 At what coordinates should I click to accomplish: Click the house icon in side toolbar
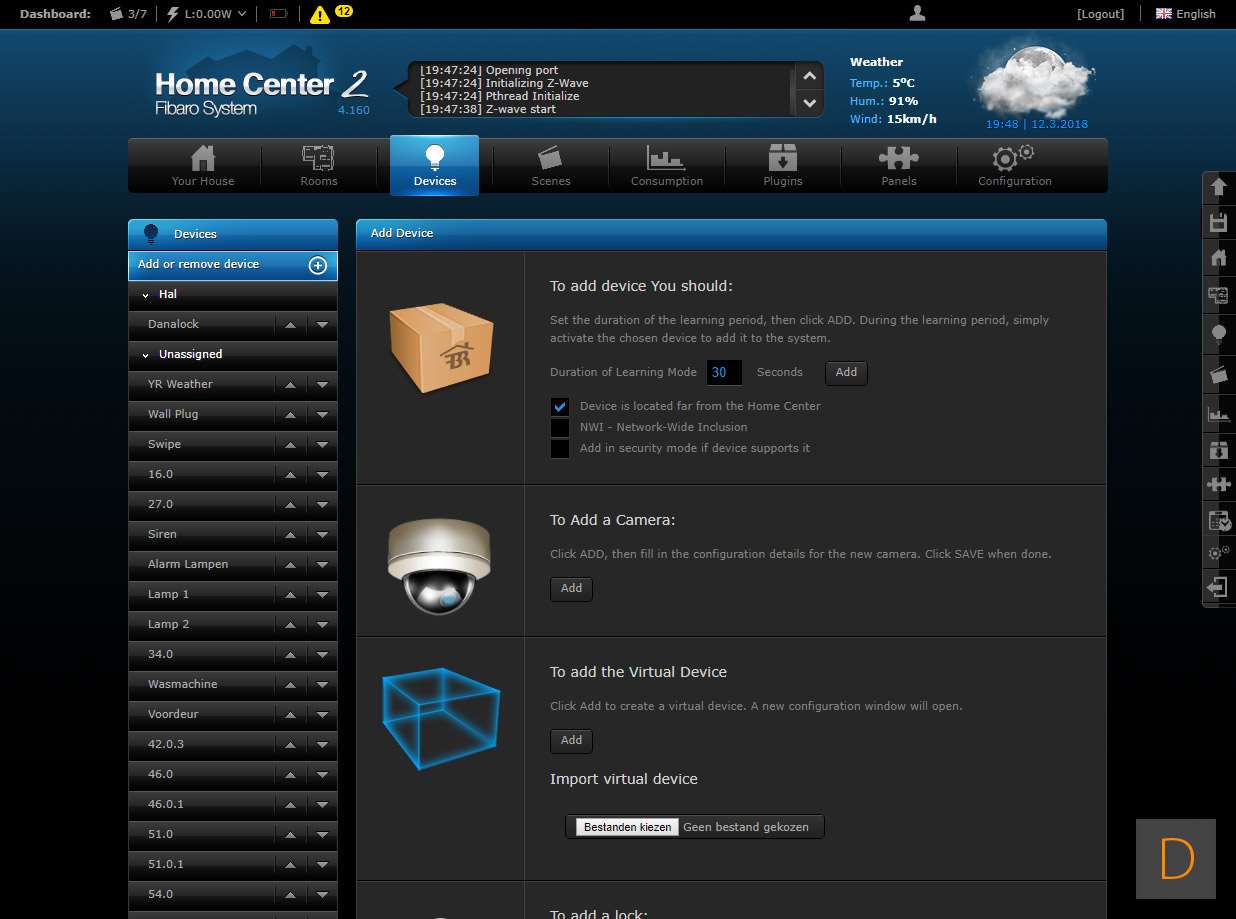(1218, 259)
